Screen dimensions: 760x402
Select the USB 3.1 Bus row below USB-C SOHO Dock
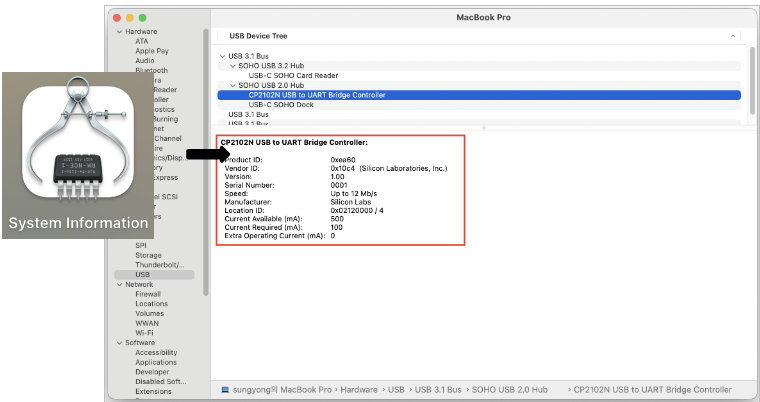pyautogui.click(x=248, y=114)
